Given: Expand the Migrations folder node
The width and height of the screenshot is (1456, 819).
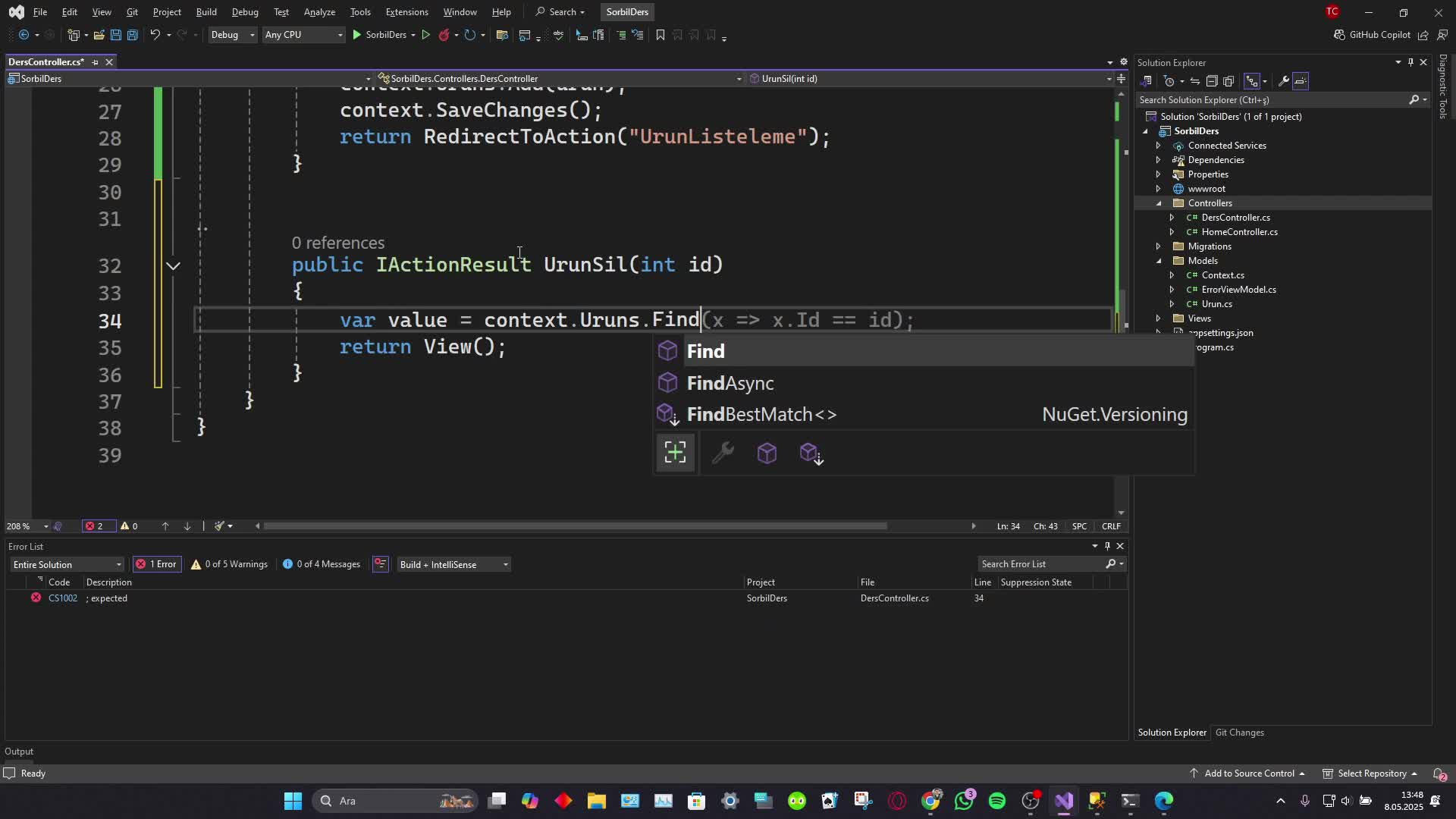Looking at the screenshot, I should pyautogui.click(x=1158, y=246).
